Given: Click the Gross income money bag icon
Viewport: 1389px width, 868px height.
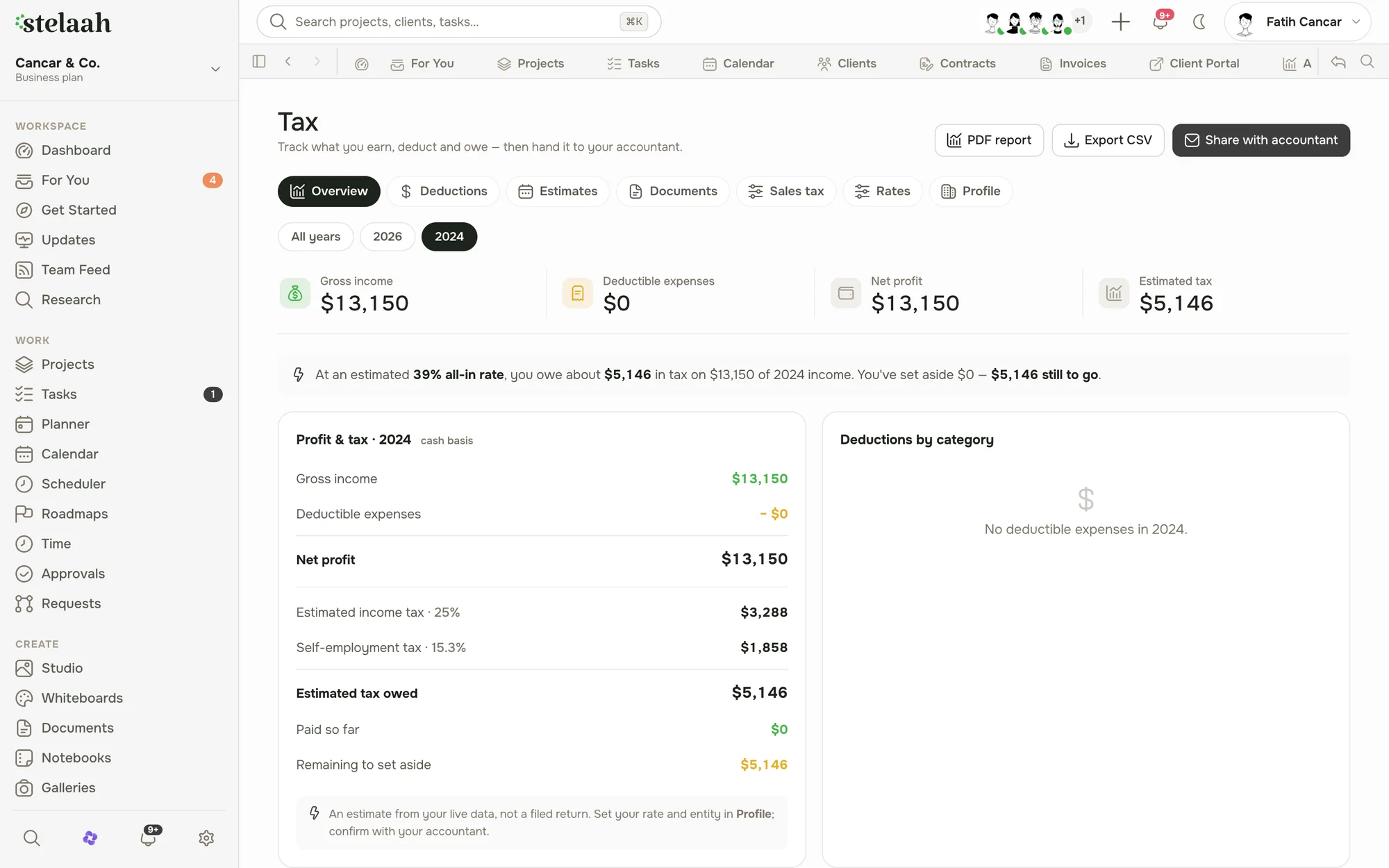Looking at the screenshot, I should pos(295,293).
